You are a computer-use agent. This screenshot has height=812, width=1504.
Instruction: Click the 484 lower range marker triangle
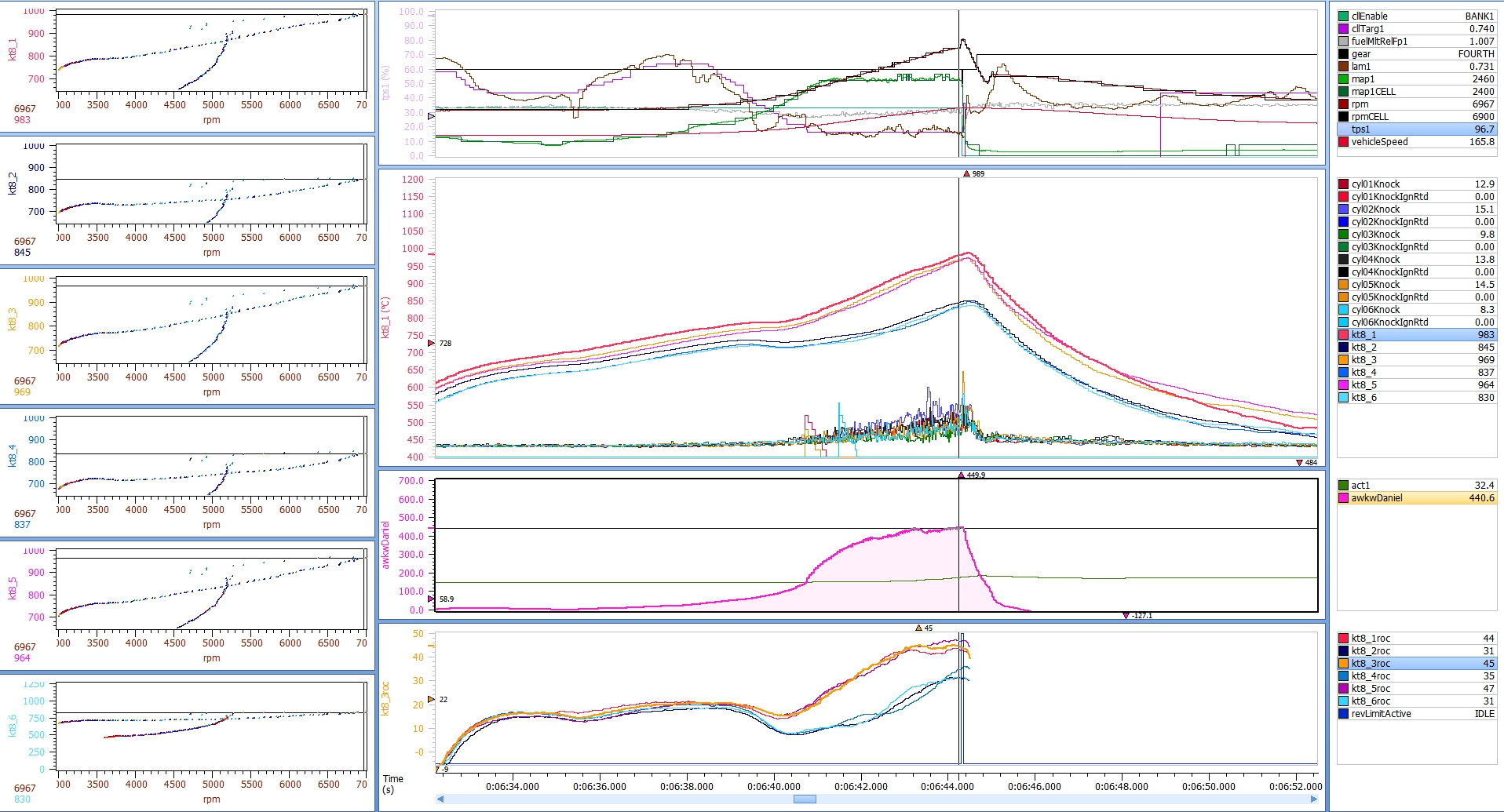pos(1299,463)
